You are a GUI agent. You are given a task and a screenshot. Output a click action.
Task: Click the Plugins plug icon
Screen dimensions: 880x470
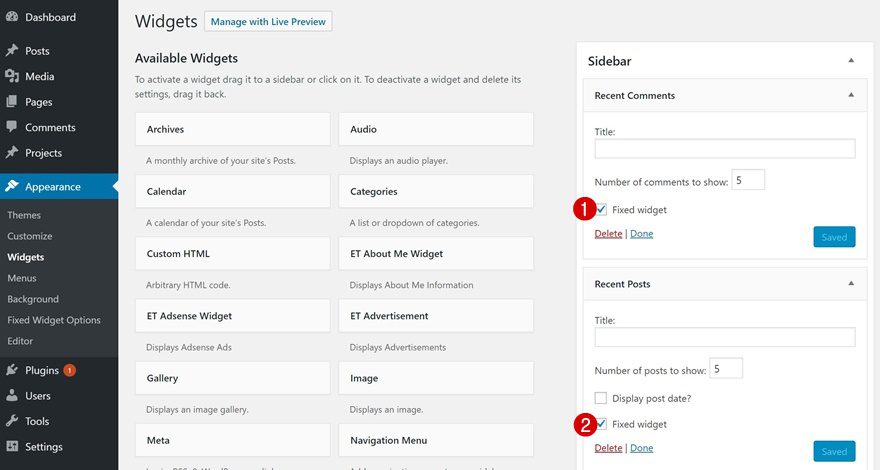coord(12,371)
